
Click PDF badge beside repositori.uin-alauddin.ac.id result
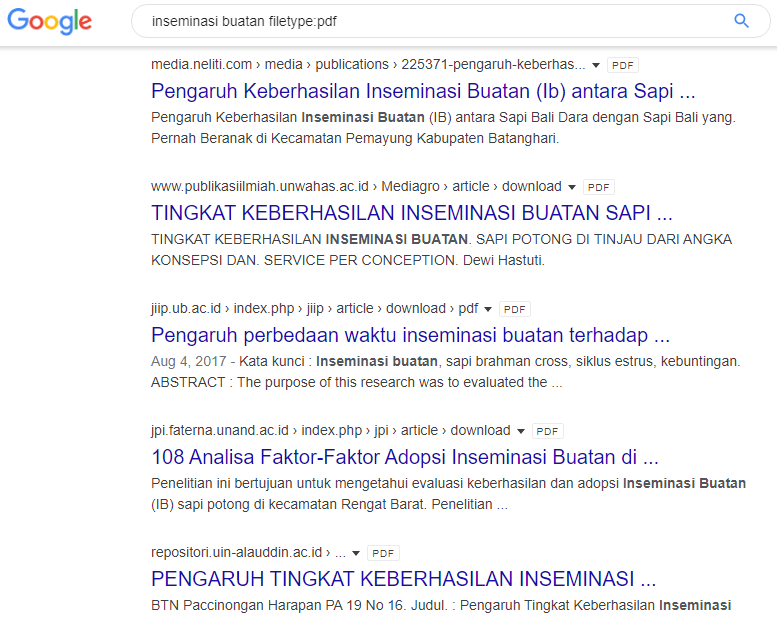coord(383,553)
